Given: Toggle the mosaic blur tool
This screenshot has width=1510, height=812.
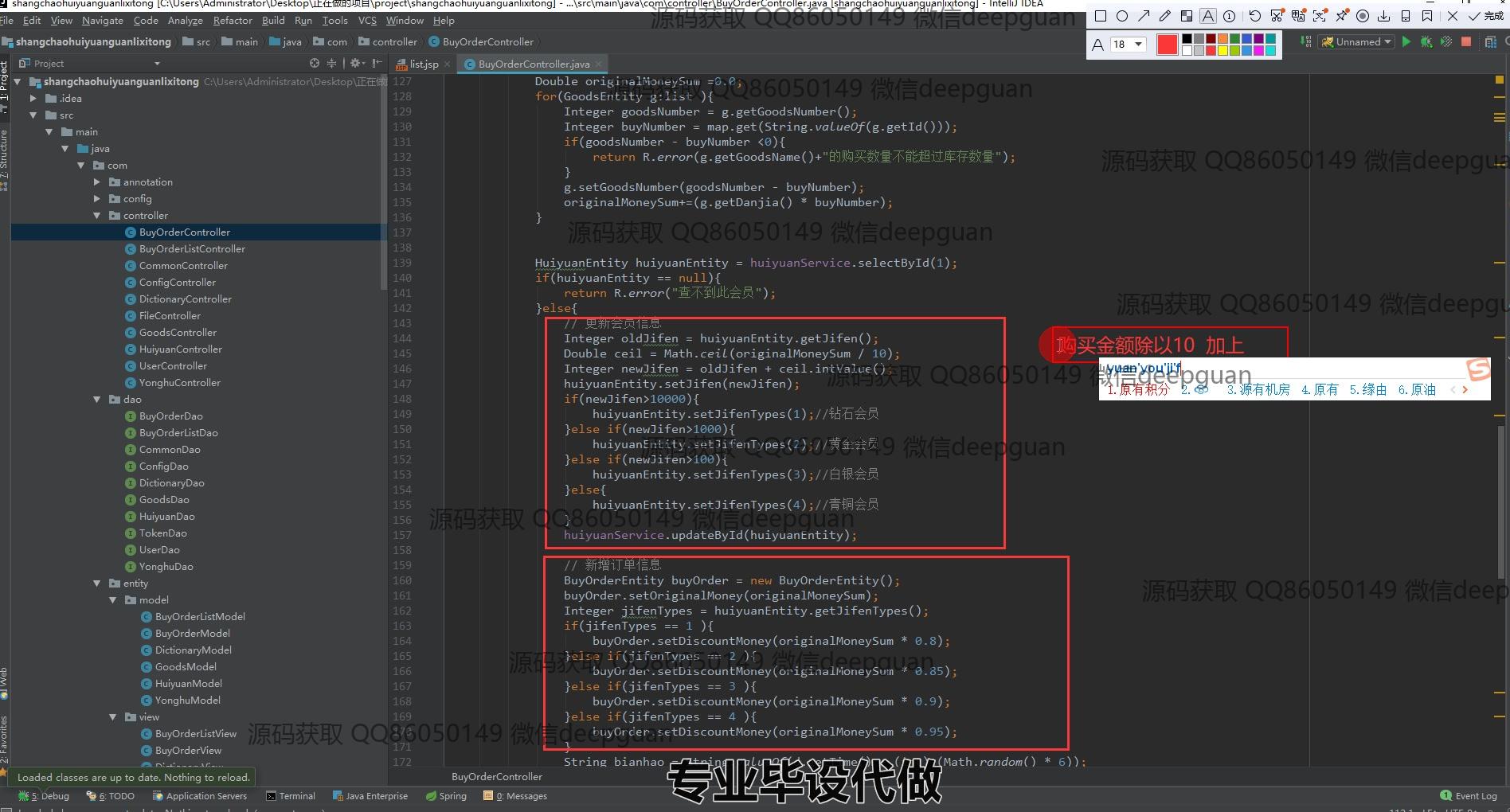Looking at the screenshot, I should [1187, 16].
